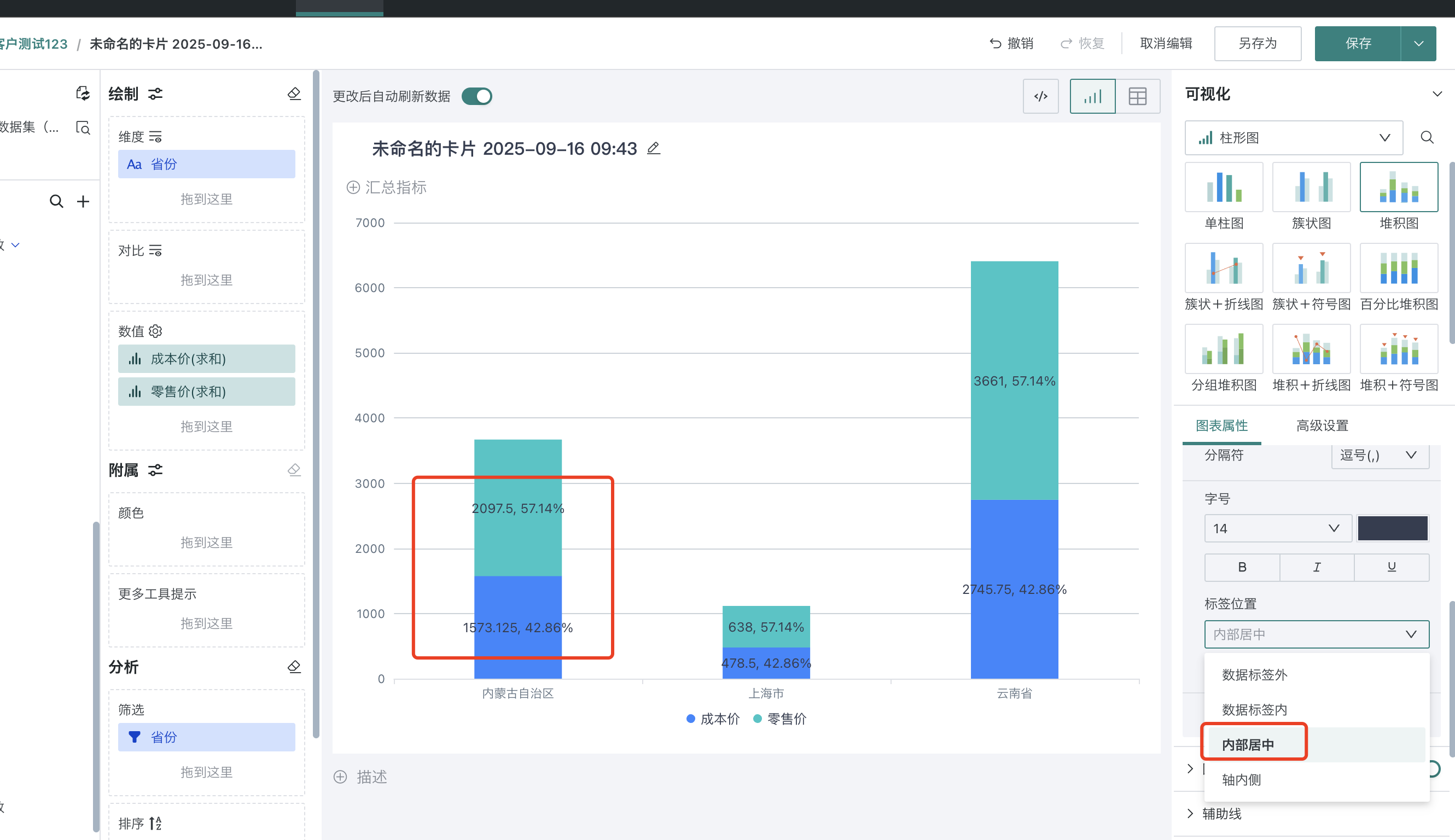Open the 标签位置 内部居中 dropdown
This screenshot has width=1455, height=840.
1317,634
